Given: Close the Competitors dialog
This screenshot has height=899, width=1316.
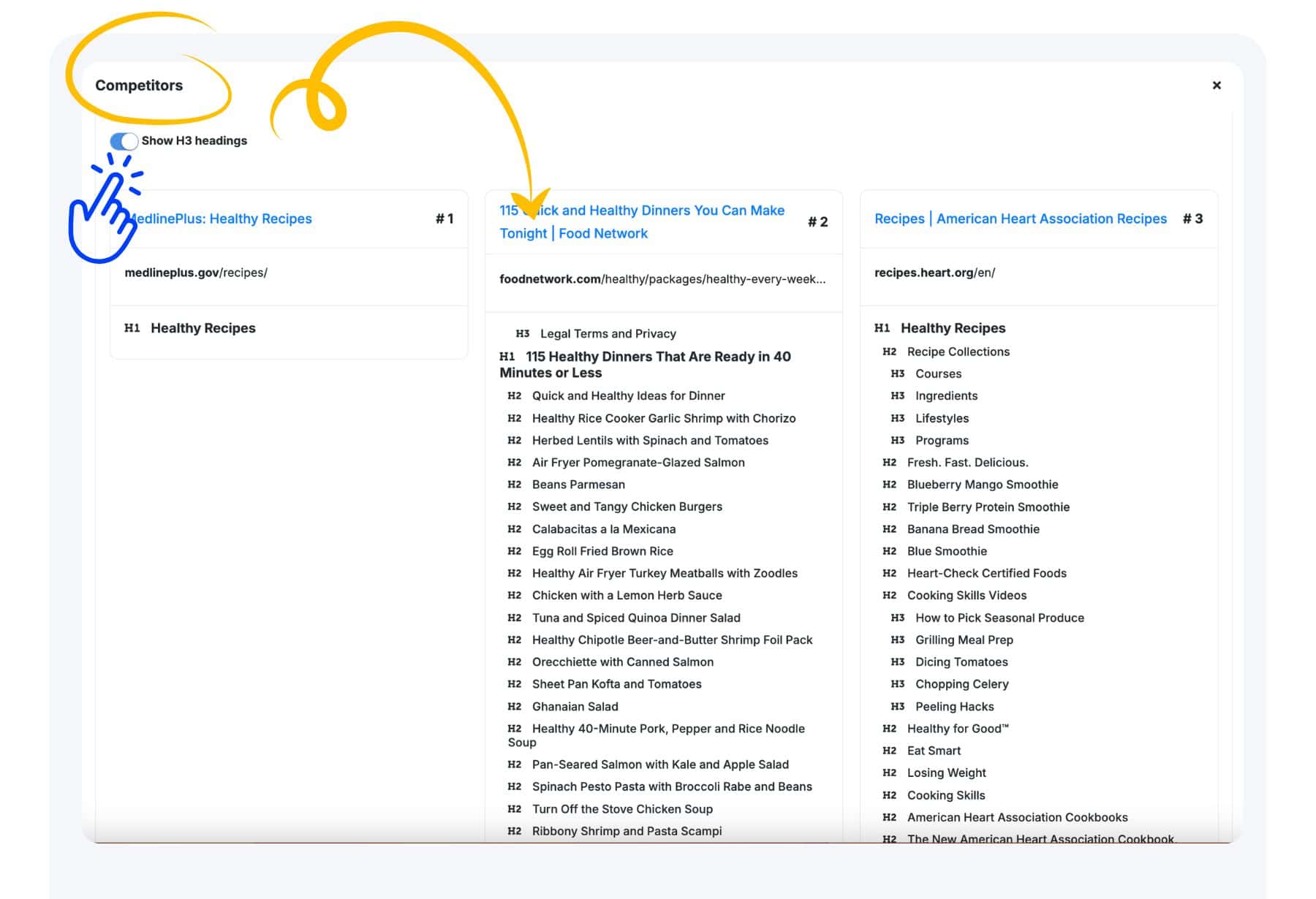Looking at the screenshot, I should [1217, 86].
